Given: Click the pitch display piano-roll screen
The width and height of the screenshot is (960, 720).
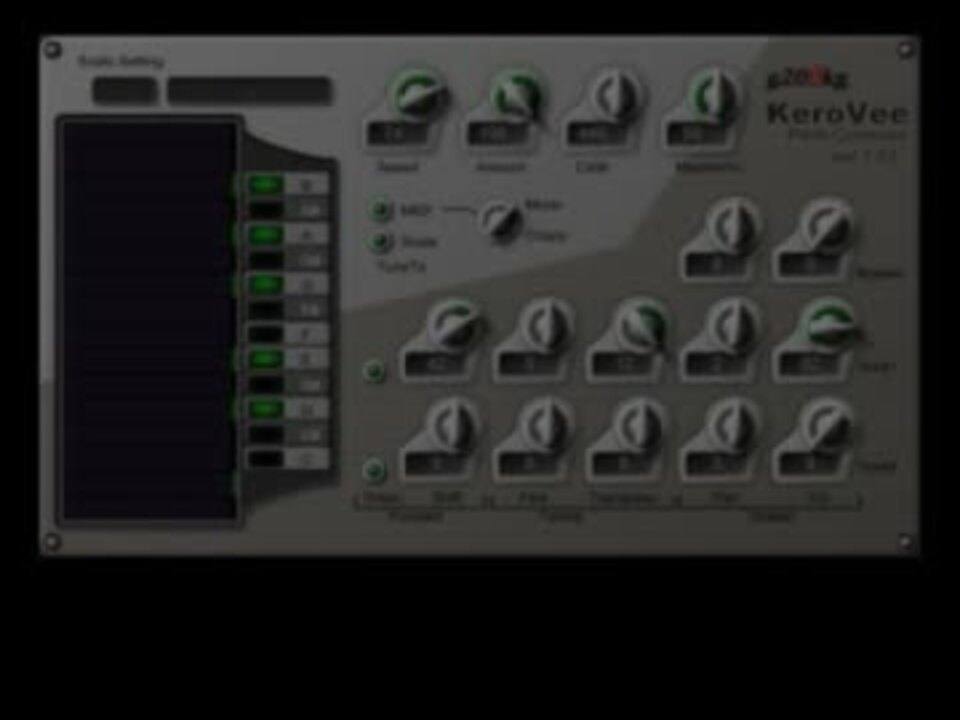Looking at the screenshot, I should (150, 321).
